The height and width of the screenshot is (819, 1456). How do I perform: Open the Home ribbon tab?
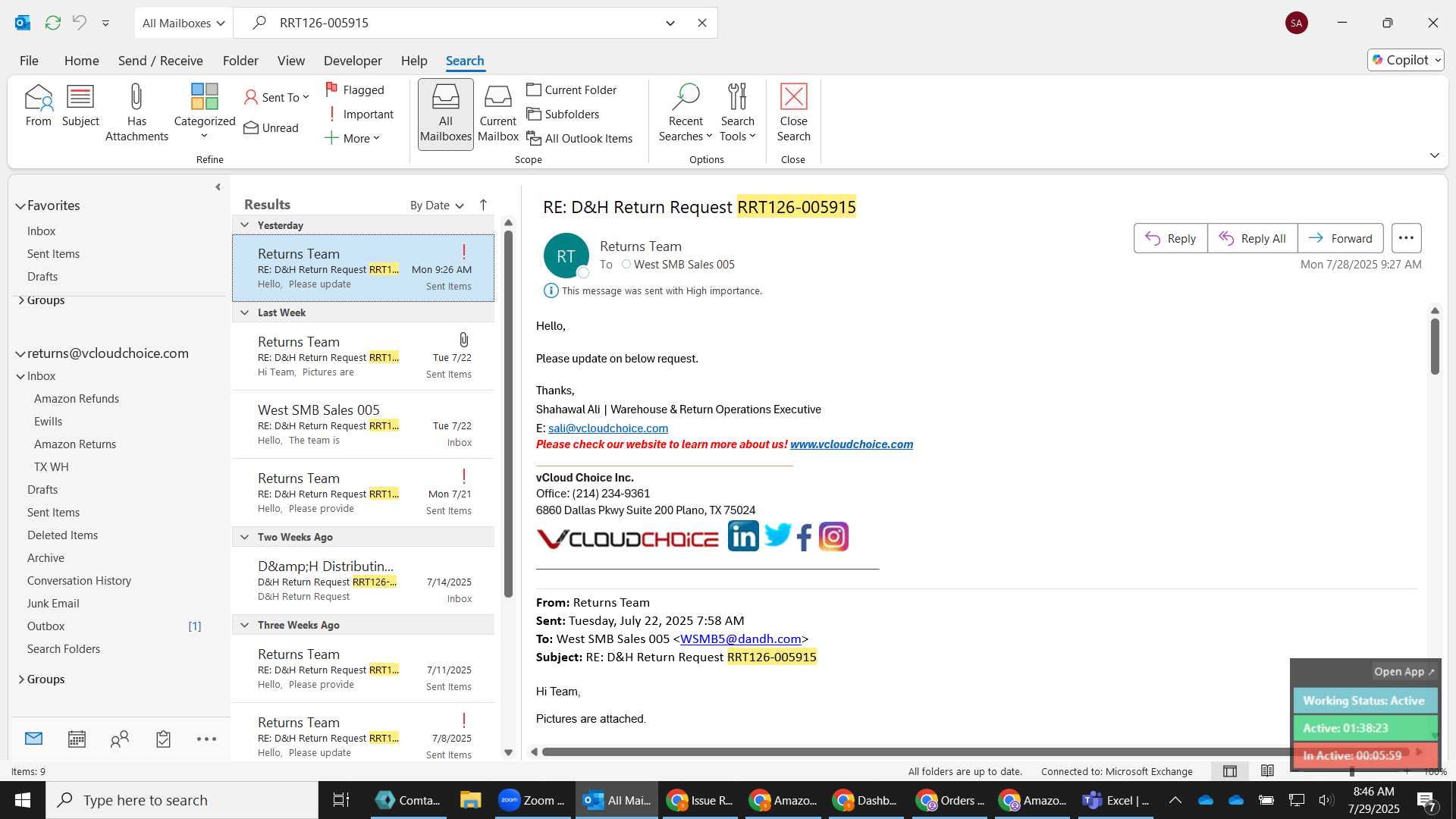[81, 61]
